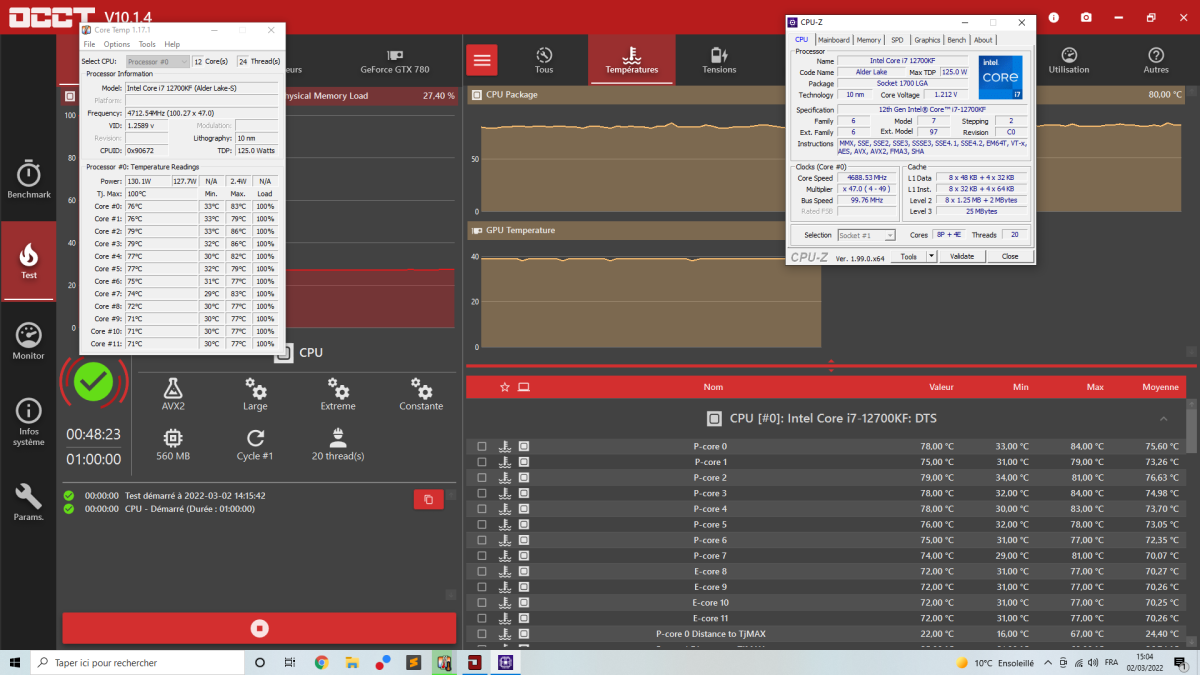The height and width of the screenshot is (675, 1200).
Task: Open the Select CPU dropdown in Core Temp
Action: pos(158,62)
